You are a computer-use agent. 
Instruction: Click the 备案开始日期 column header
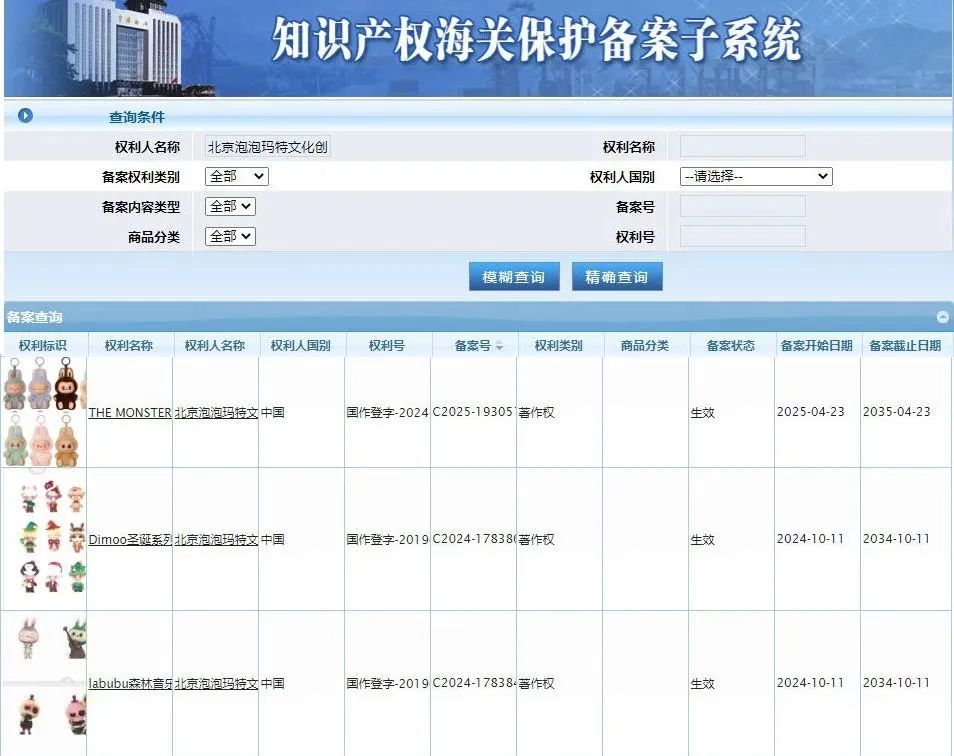click(x=816, y=345)
